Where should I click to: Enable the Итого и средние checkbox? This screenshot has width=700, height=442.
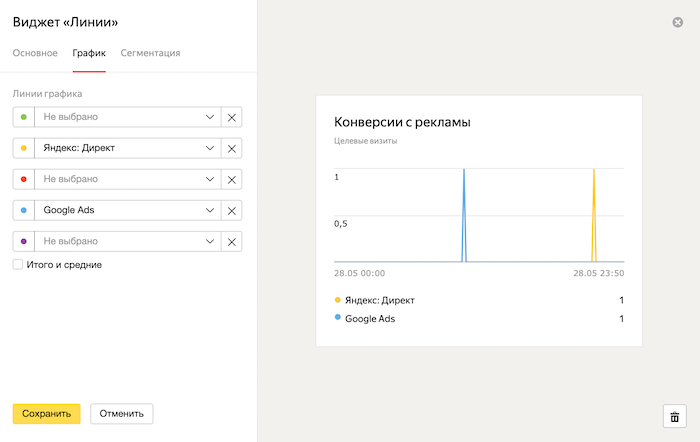tap(18, 265)
